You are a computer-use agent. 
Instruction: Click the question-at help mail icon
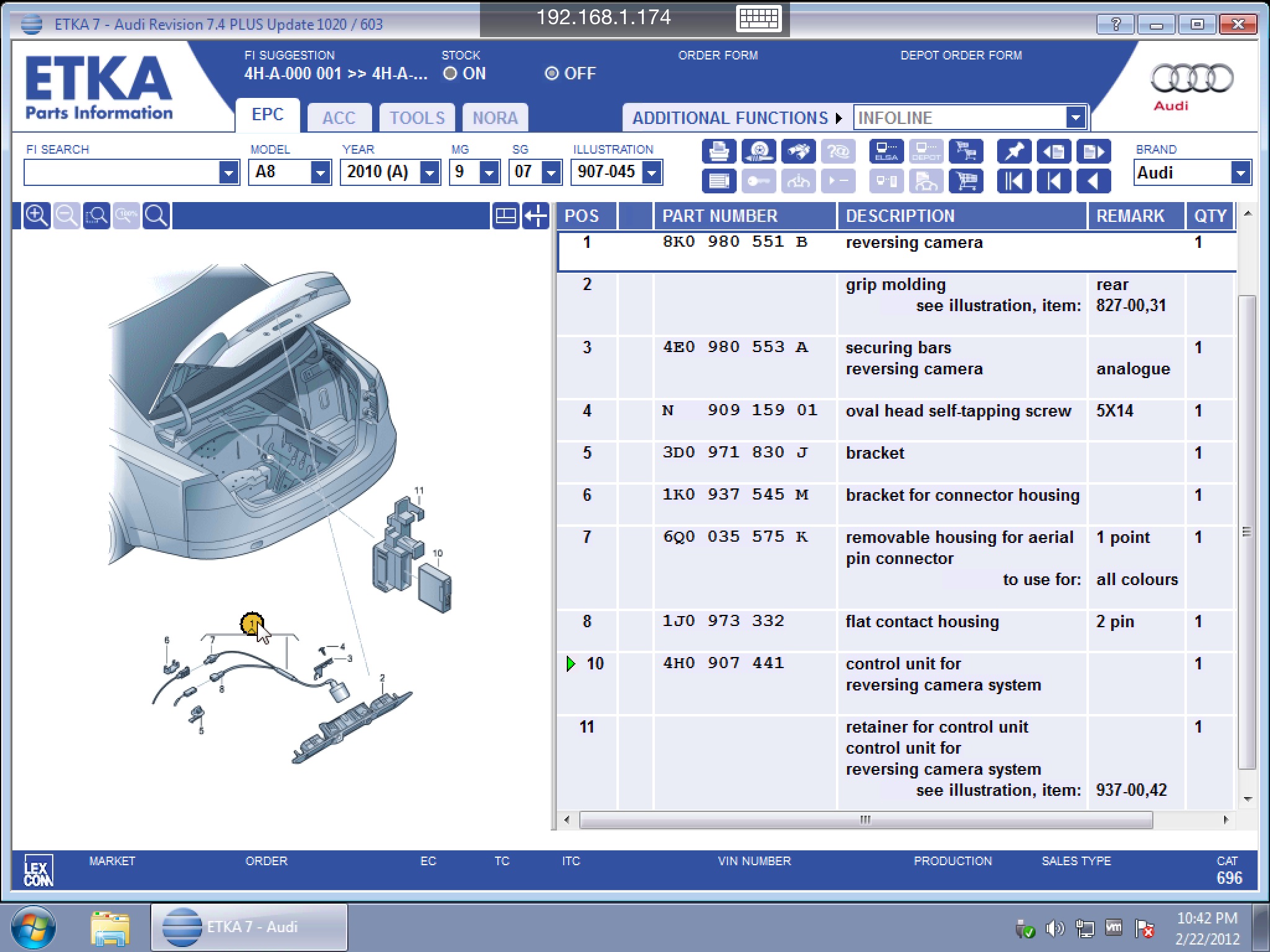click(x=838, y=151)
